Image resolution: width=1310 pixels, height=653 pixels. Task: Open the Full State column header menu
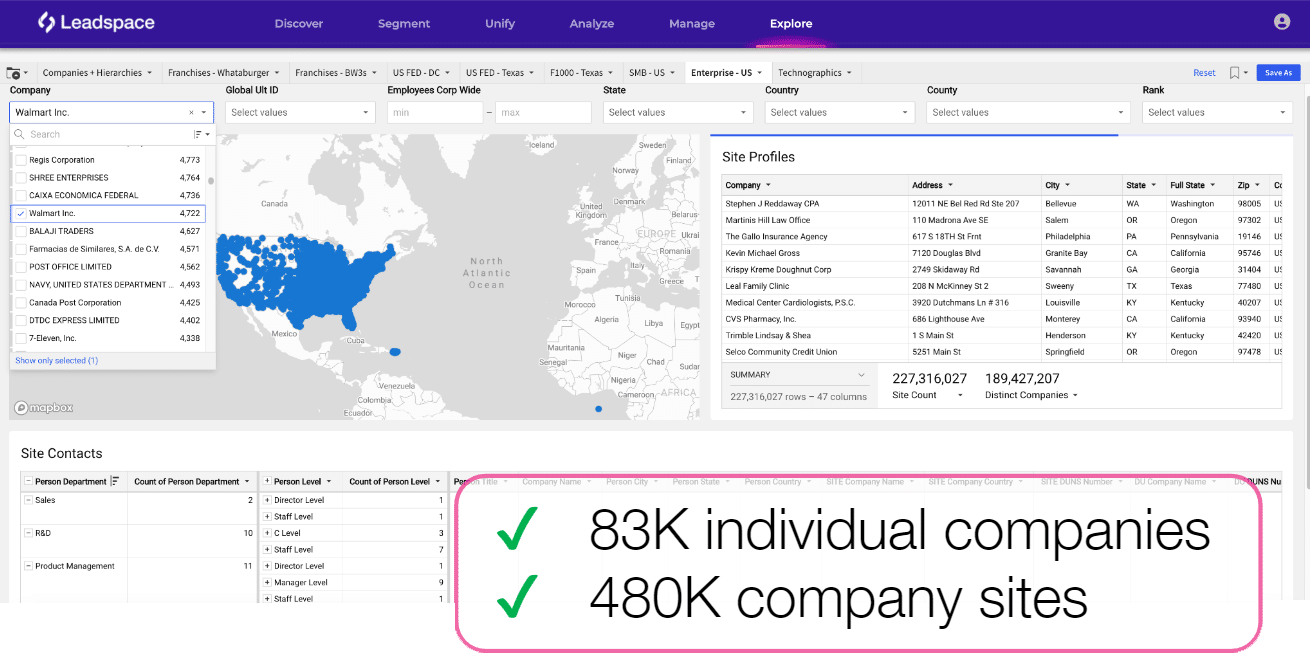[1212, 185]
